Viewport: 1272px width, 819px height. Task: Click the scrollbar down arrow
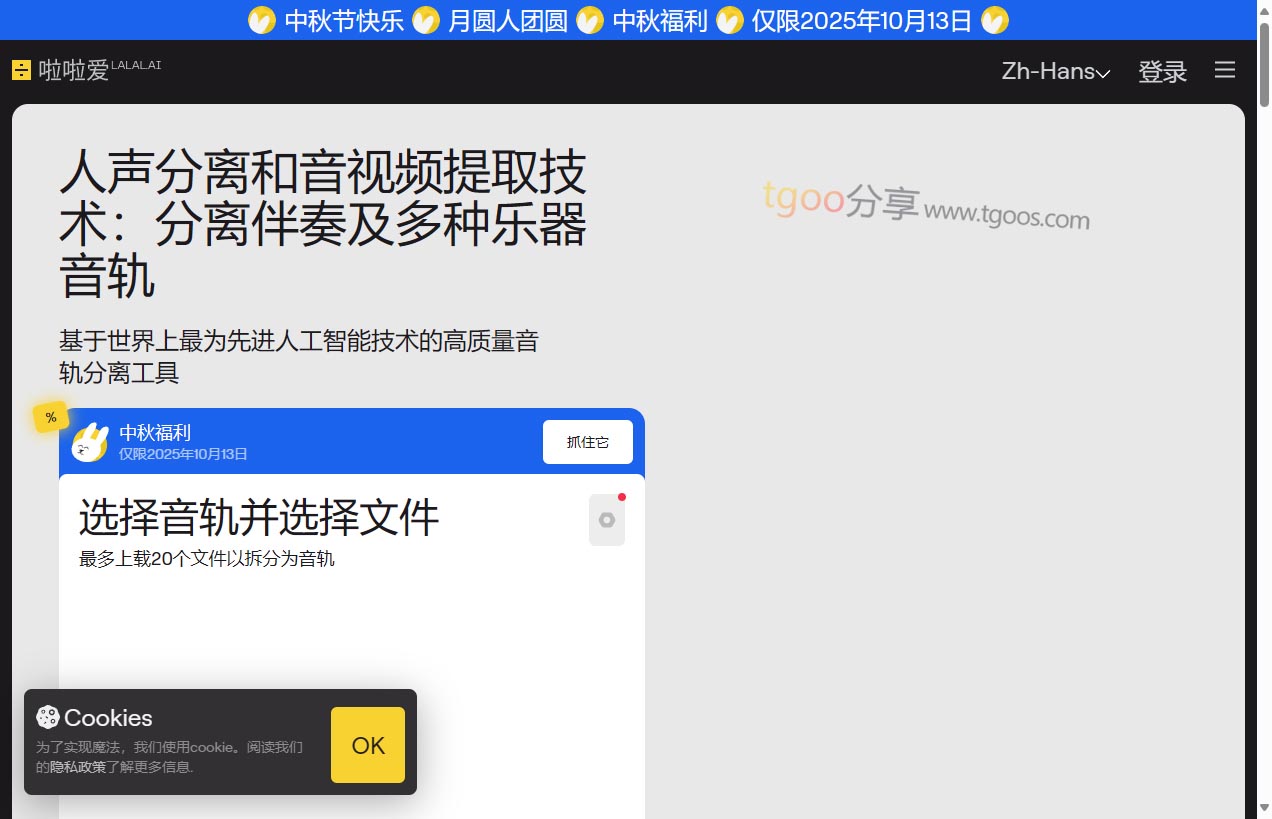point(1264,808)
